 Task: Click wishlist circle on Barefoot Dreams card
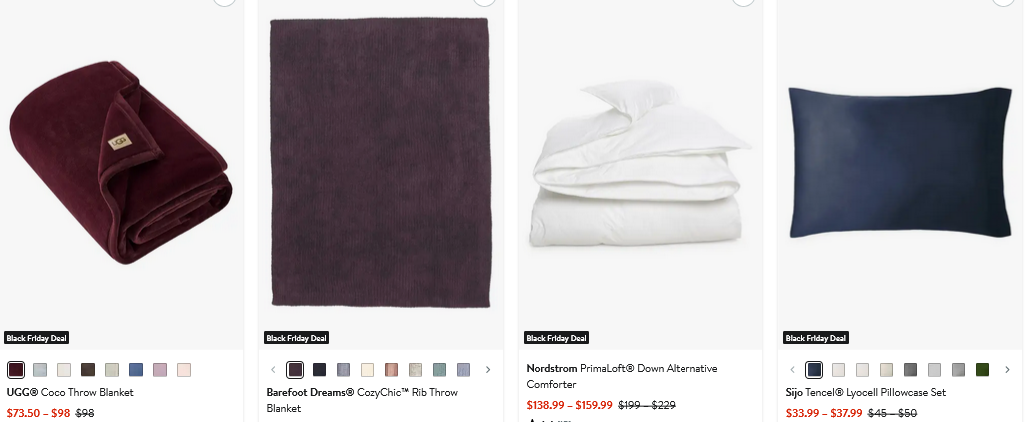coord(484,1)
